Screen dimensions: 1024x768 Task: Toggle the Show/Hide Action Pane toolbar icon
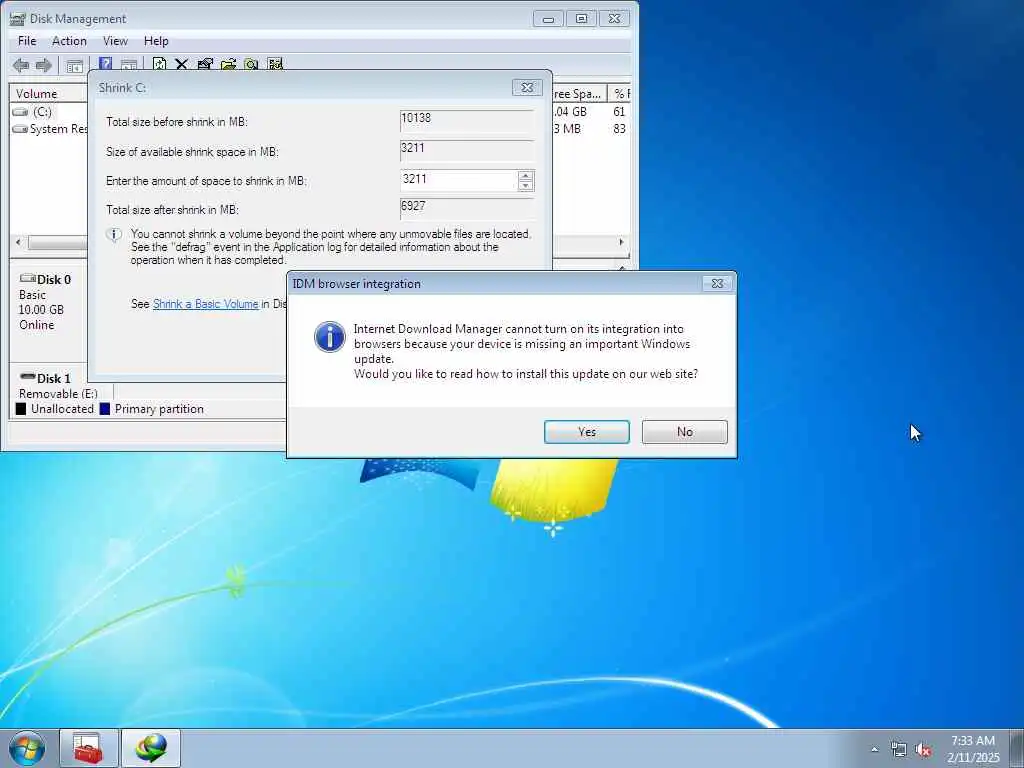129,65
